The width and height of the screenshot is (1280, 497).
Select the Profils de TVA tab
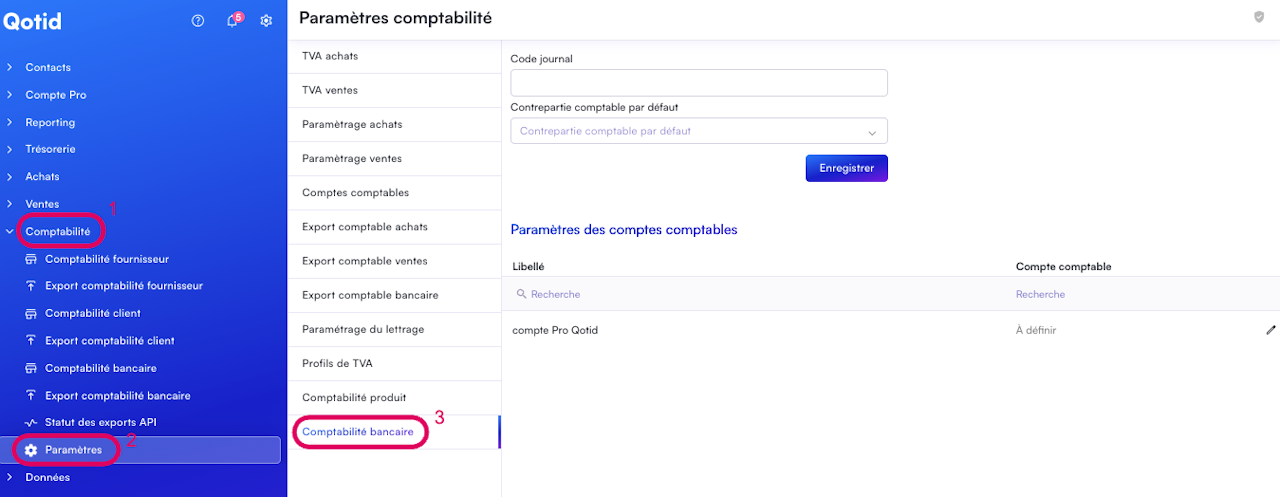[337, 363]
